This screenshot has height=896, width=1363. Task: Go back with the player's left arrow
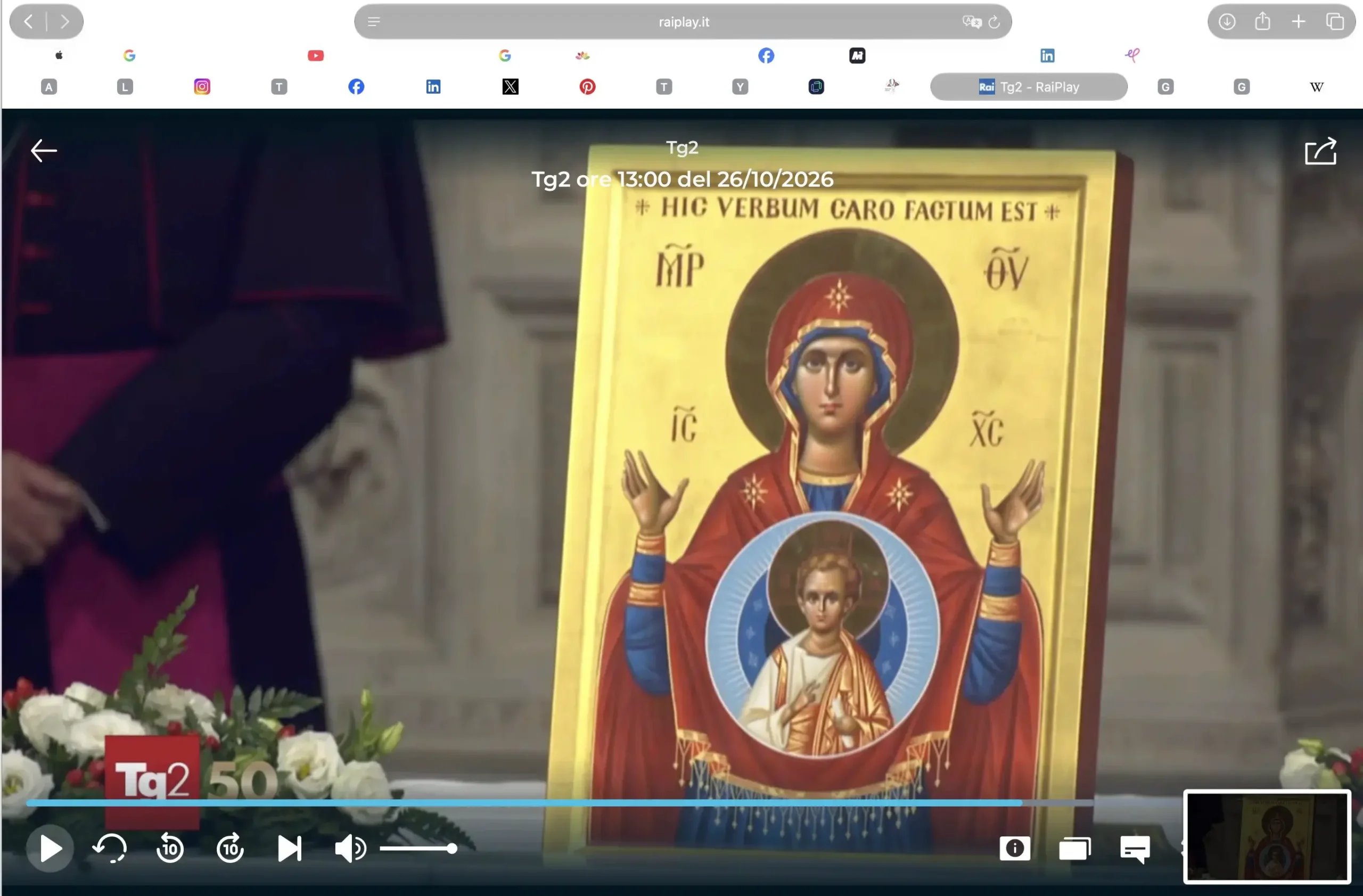click(44, 151)
